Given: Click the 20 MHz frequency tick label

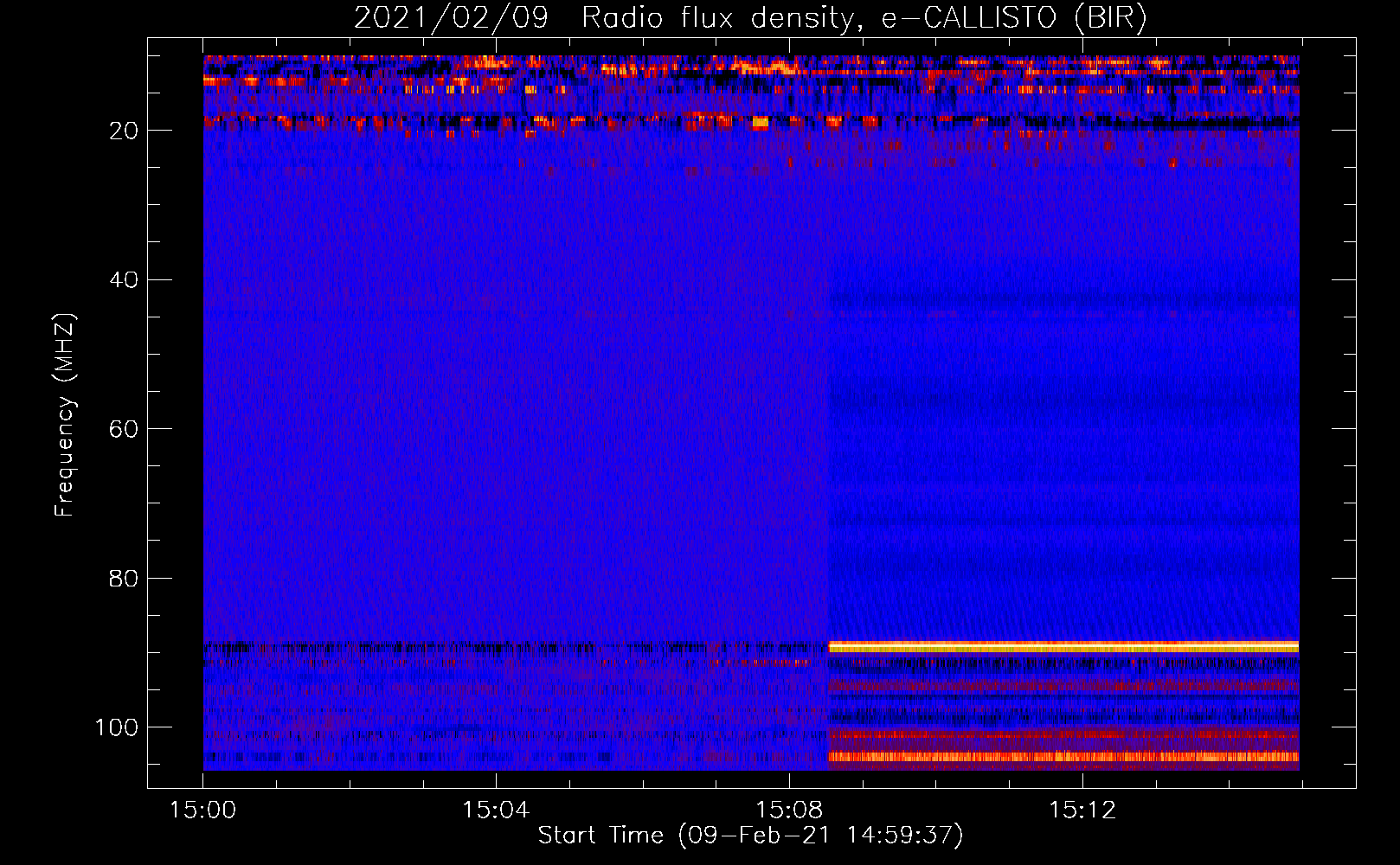Looking at the screenshot, I should 124,131.
